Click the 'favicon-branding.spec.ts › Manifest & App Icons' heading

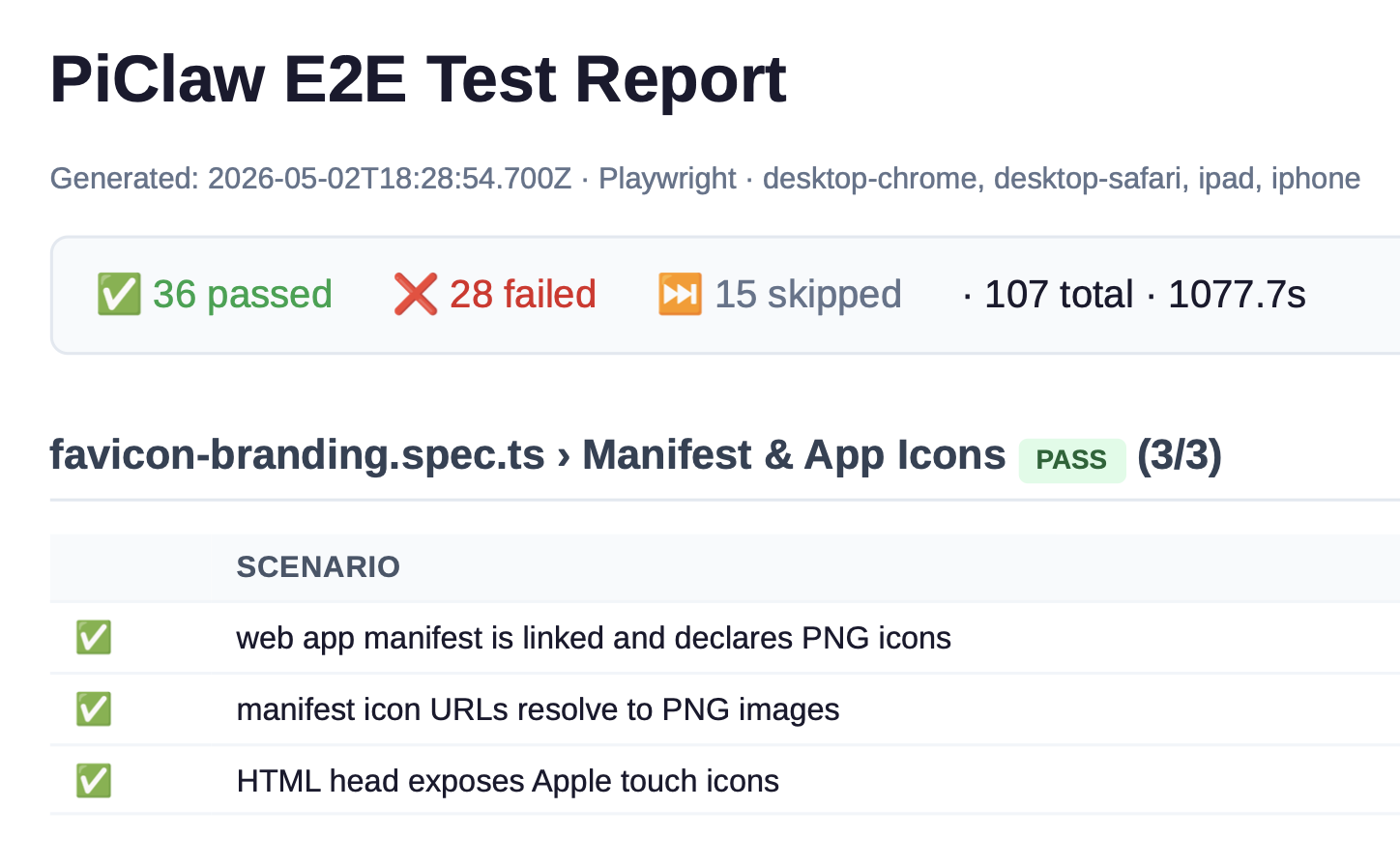coord(528,455)
